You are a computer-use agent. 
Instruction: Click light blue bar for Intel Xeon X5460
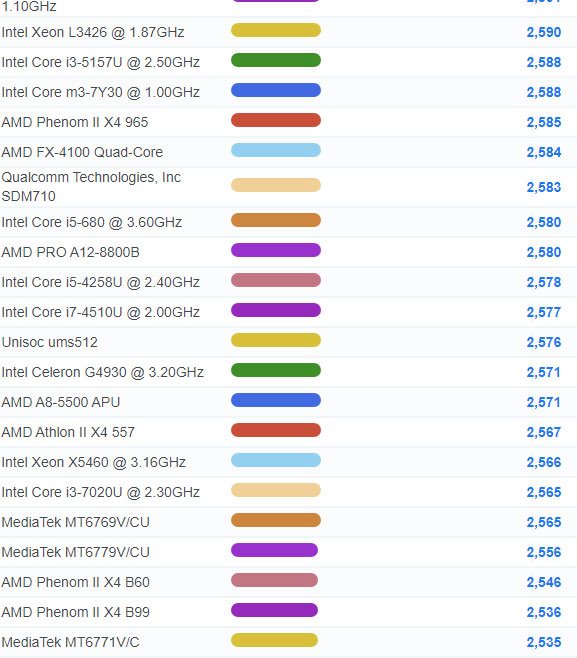[x=276, y=460]
